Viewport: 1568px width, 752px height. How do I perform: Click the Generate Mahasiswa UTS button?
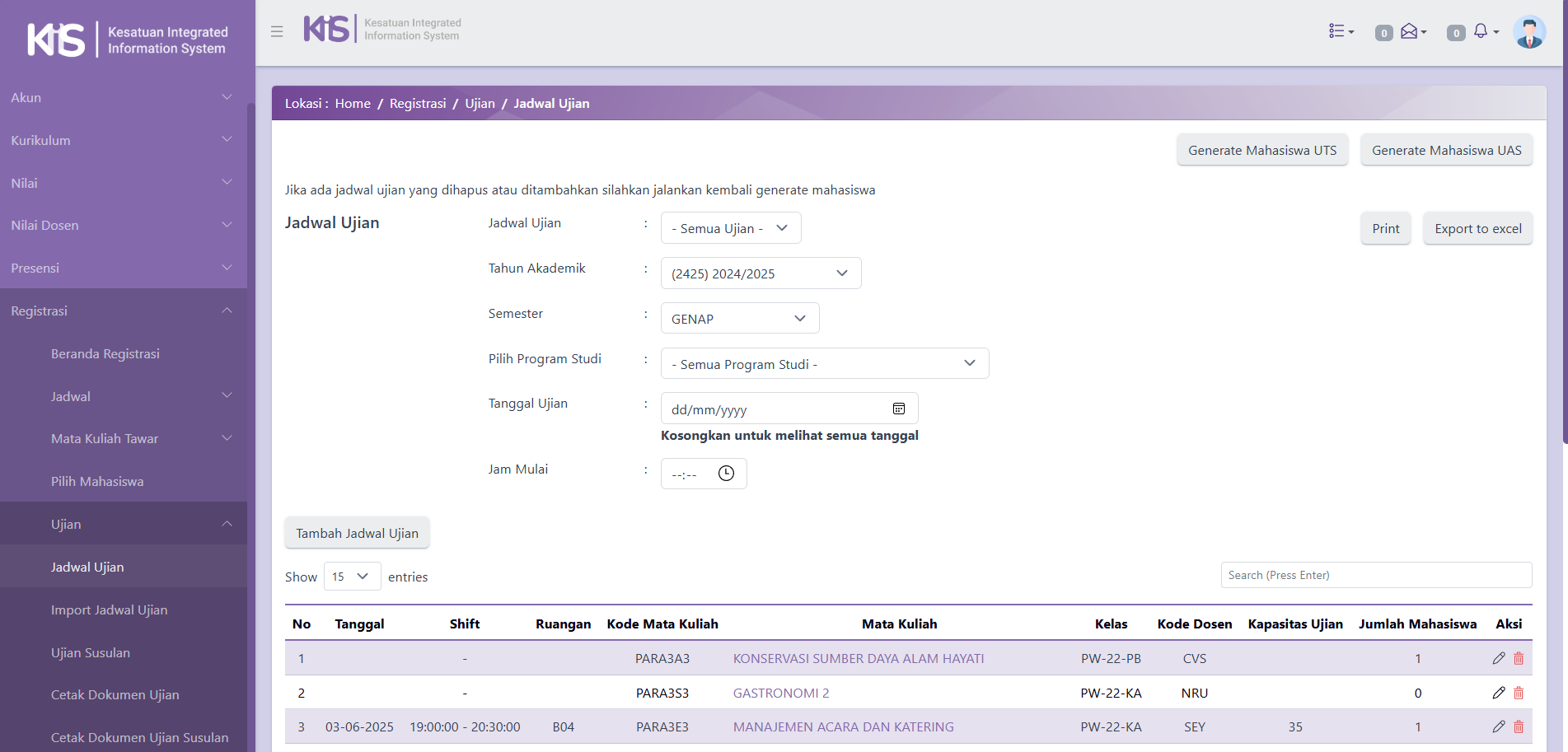1261,150
